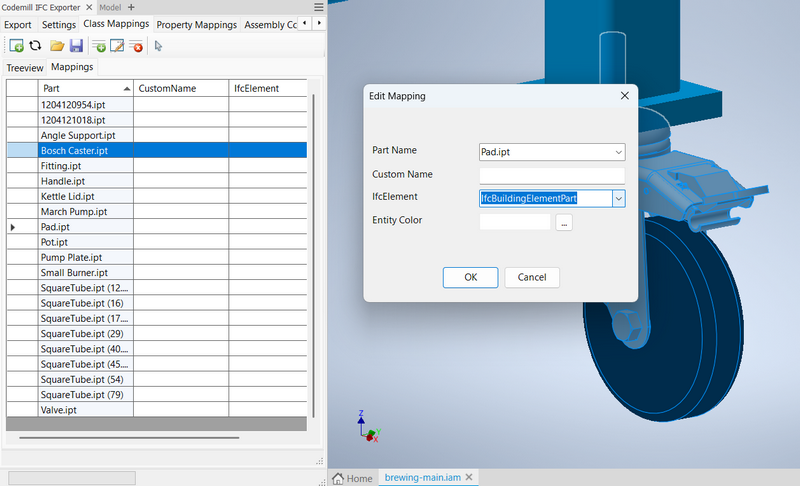Select the Angle Support.ipt row

(157, 135)
